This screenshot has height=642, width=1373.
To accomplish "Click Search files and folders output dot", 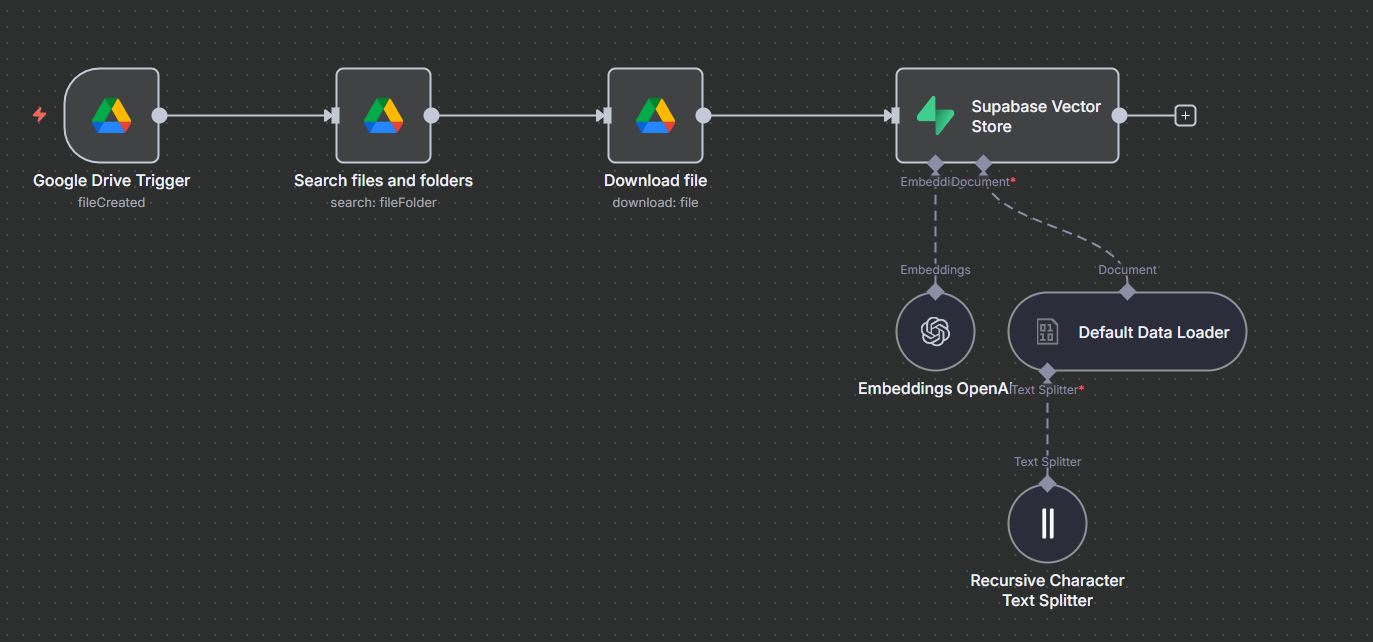I will click(431, 116).
